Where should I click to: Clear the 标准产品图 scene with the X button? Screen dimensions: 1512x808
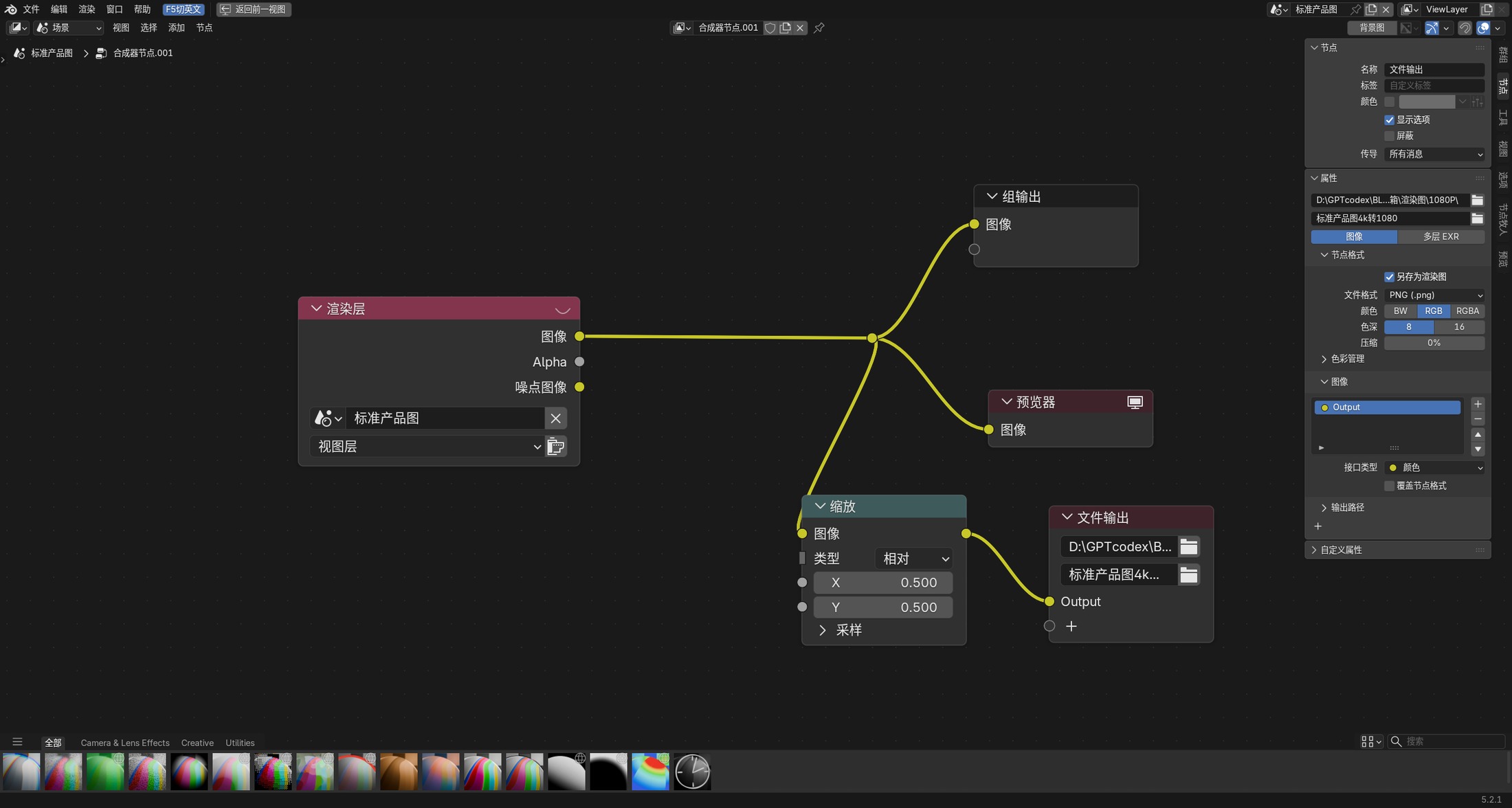coord(555,418)
